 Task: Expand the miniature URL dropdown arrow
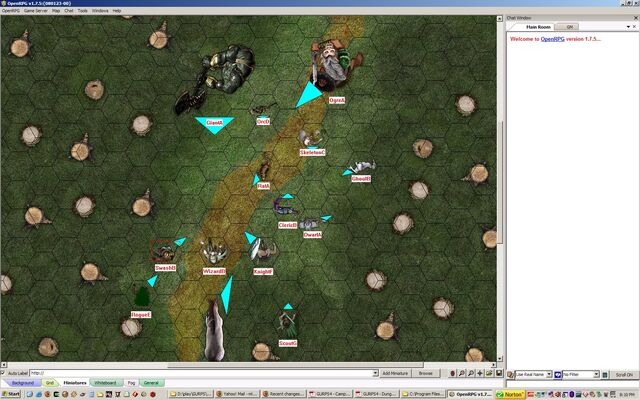pyautogui.click(x=375, y=373)
